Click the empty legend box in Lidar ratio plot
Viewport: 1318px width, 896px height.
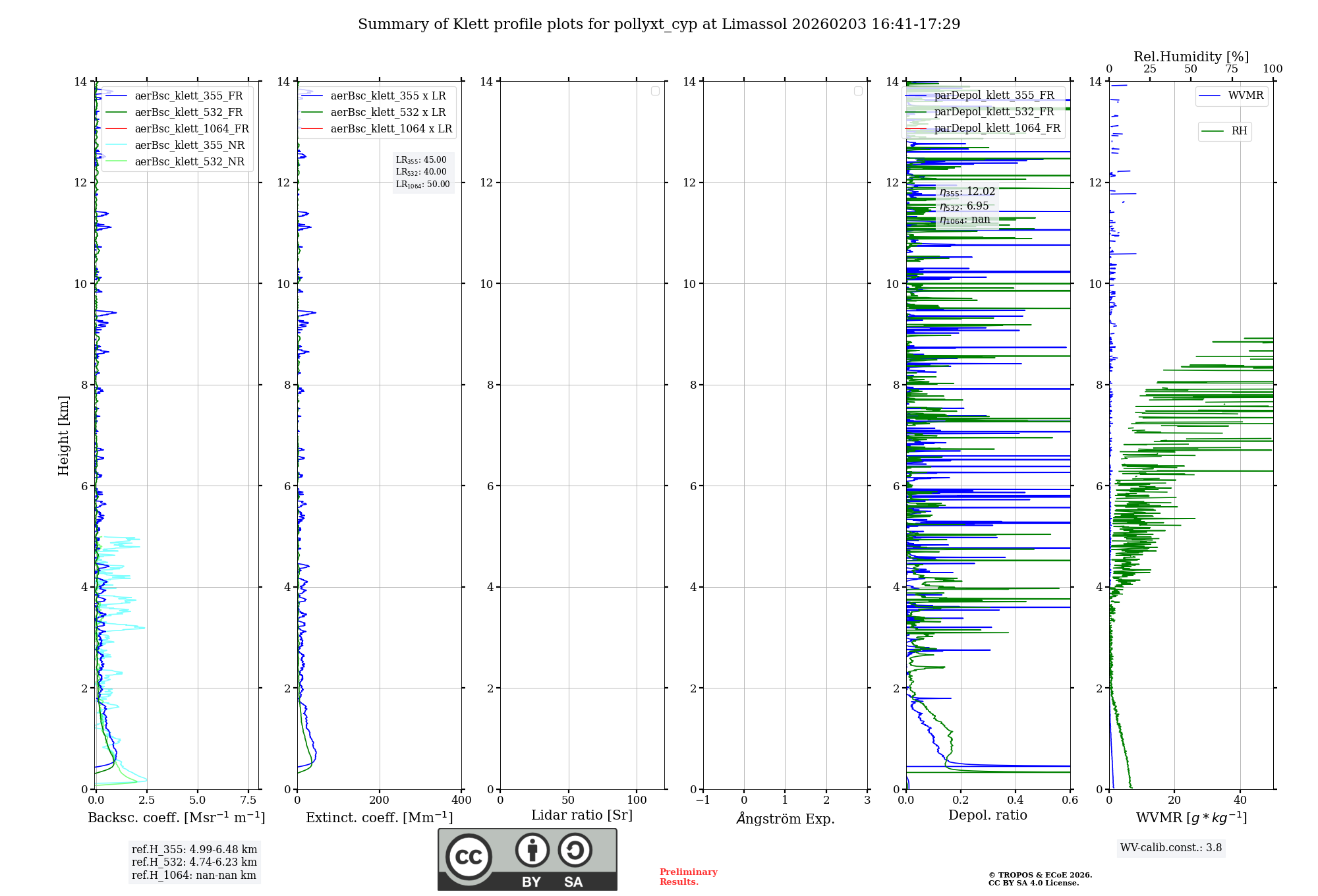(655, 91)
